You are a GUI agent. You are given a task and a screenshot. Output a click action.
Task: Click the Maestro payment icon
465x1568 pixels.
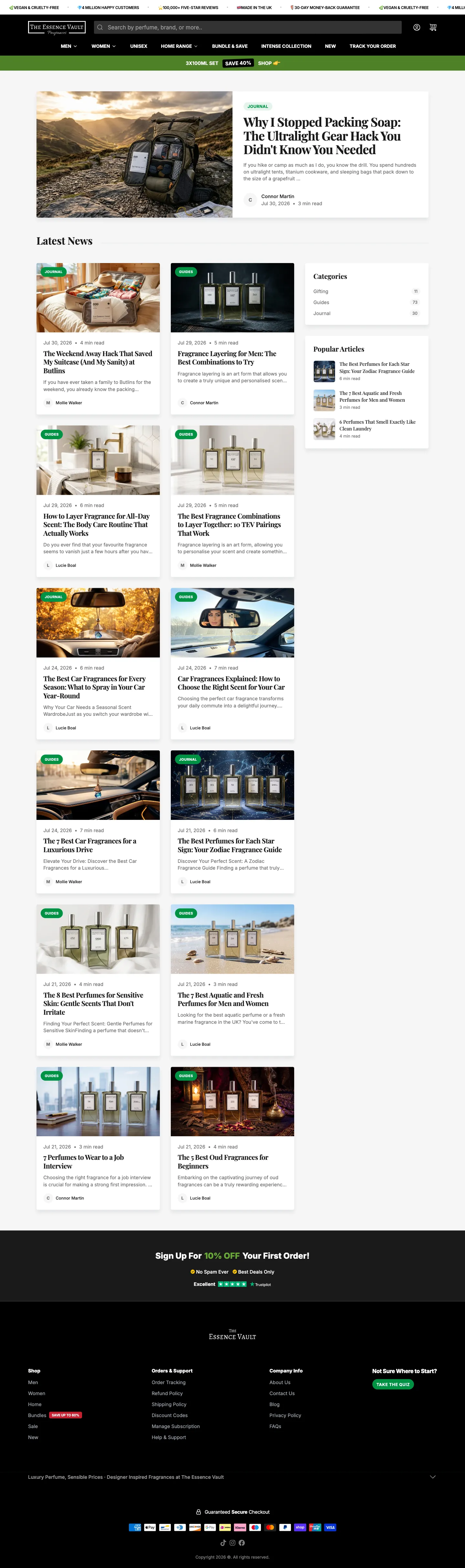click(x=255, y=1527)
